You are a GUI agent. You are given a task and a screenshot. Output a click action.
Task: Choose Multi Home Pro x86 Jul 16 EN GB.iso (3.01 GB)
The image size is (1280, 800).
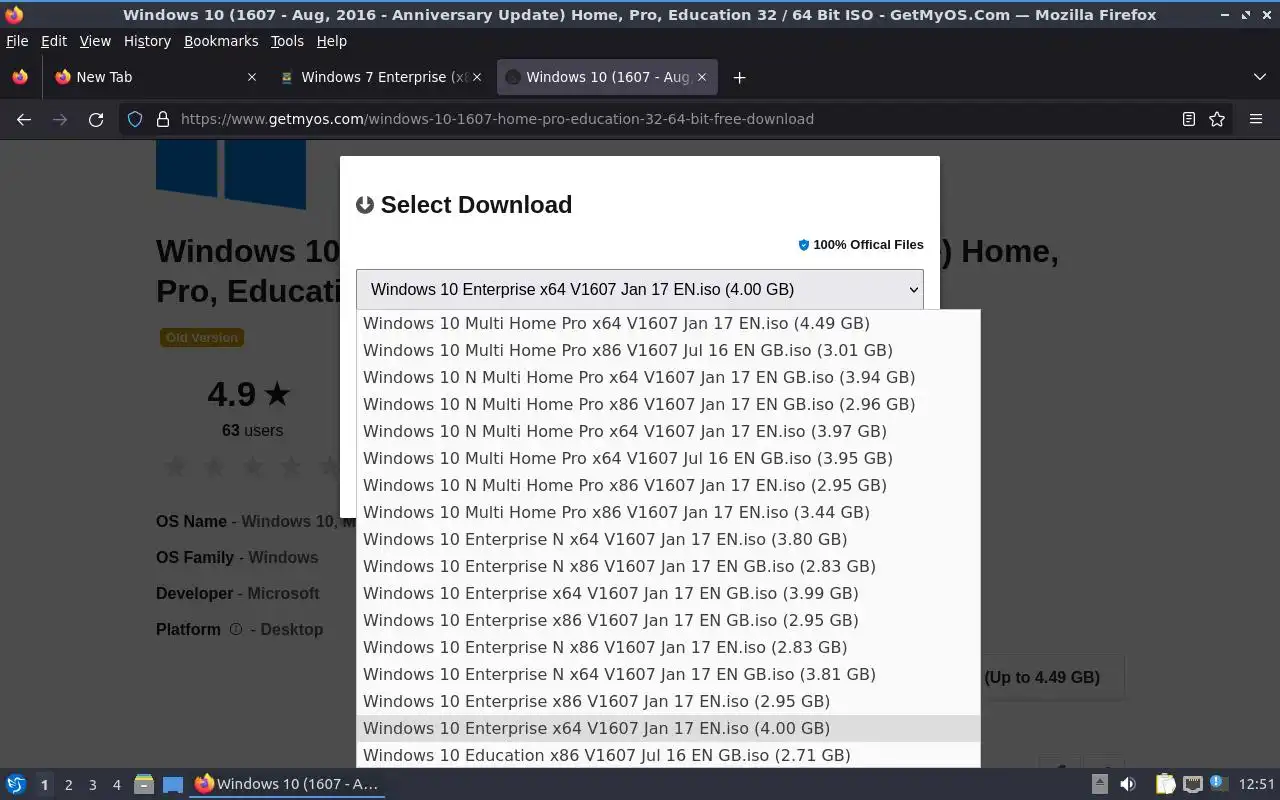[668, 350]
